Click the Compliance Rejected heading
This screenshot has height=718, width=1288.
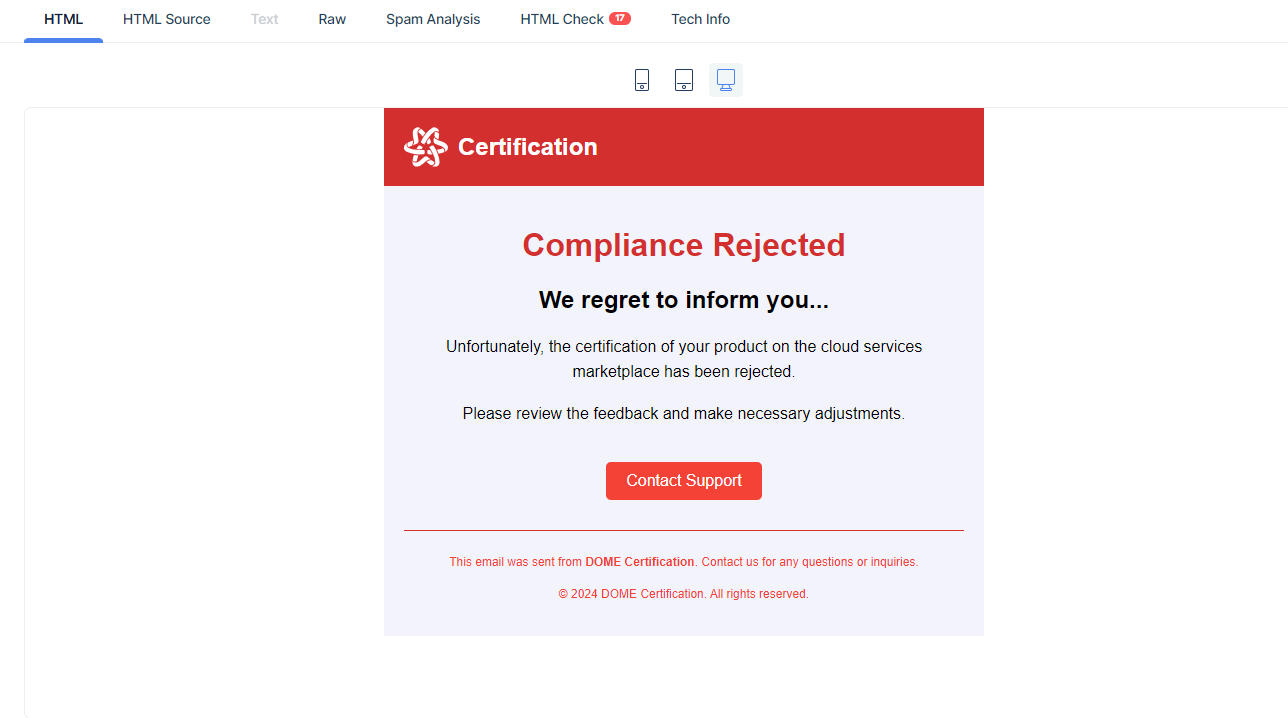(x=683, y=245)
